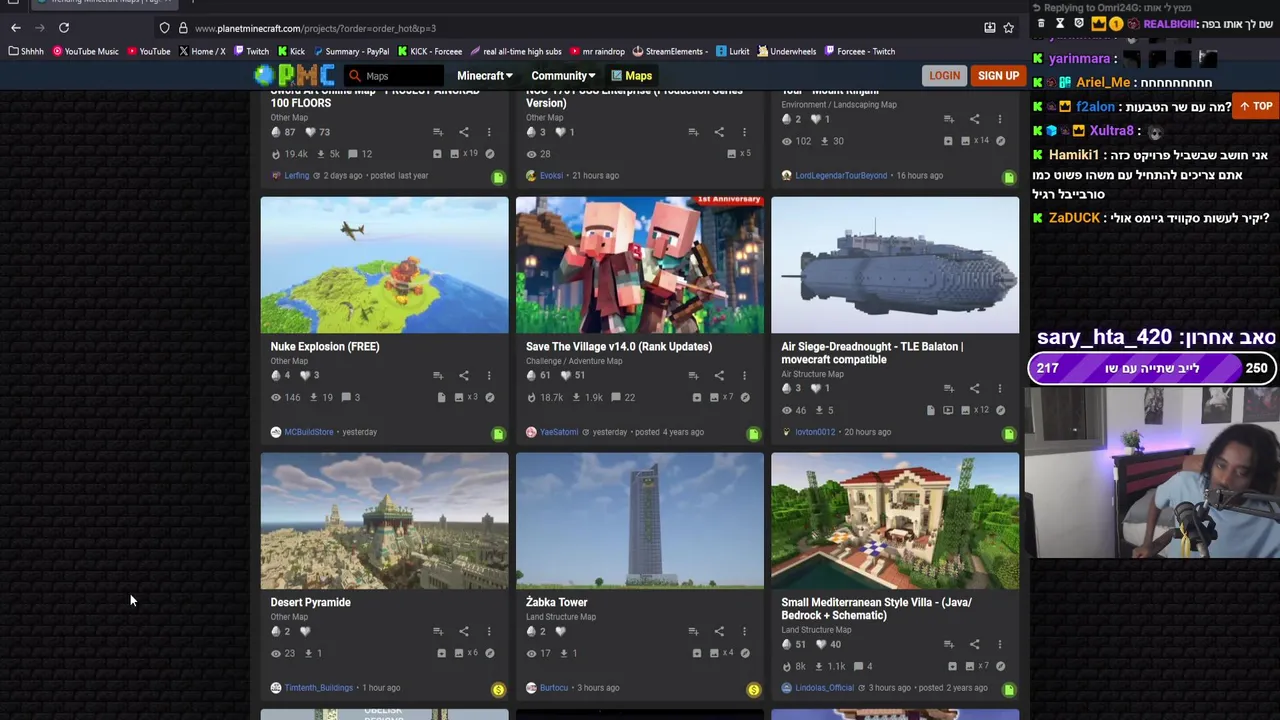Share the Żabka Tower map
Image resolution: width=1280 pixels, height=720 pixels.
click(719, 631)
